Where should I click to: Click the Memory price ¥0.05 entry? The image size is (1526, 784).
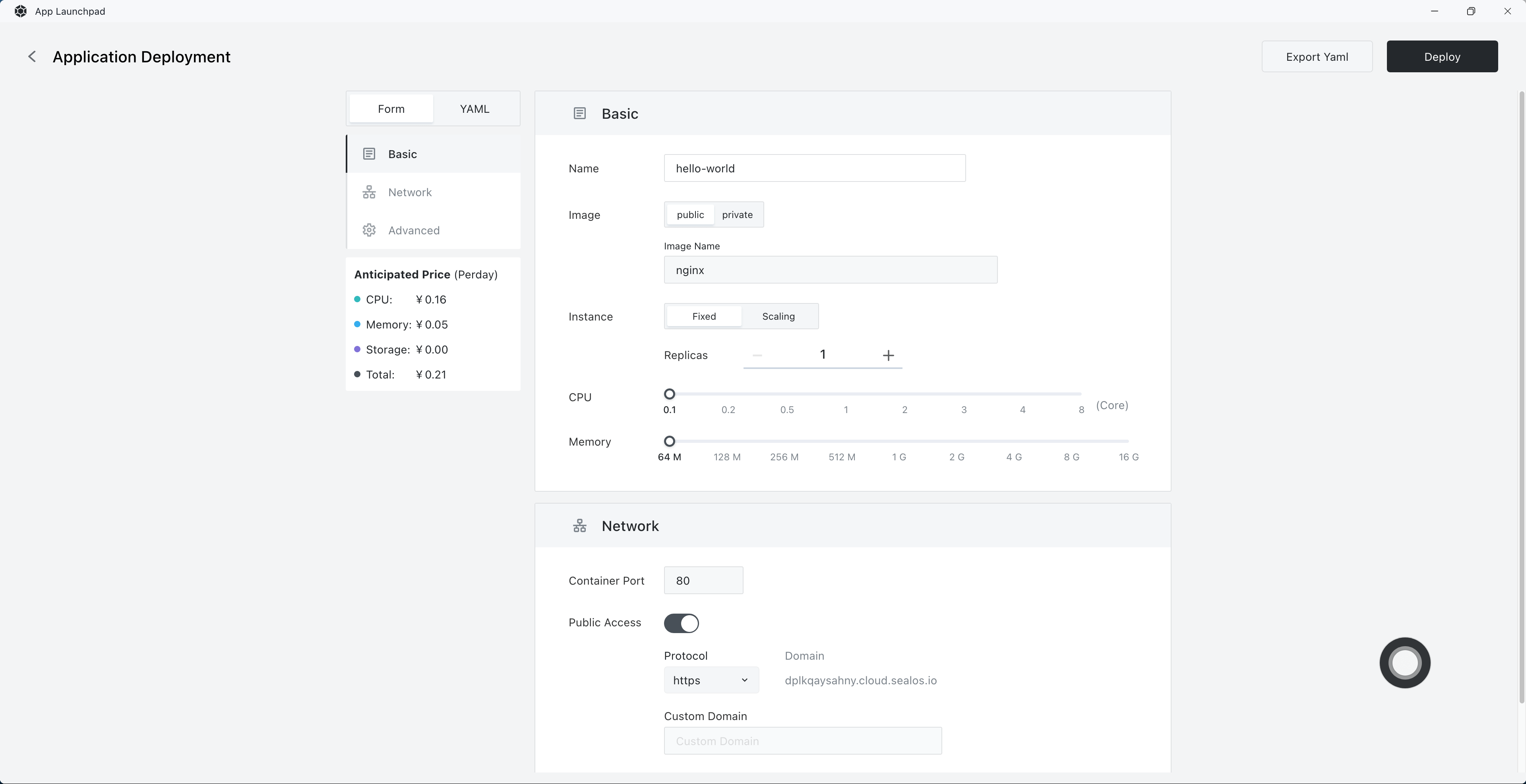pyautogui.click(x=401, y=324)
